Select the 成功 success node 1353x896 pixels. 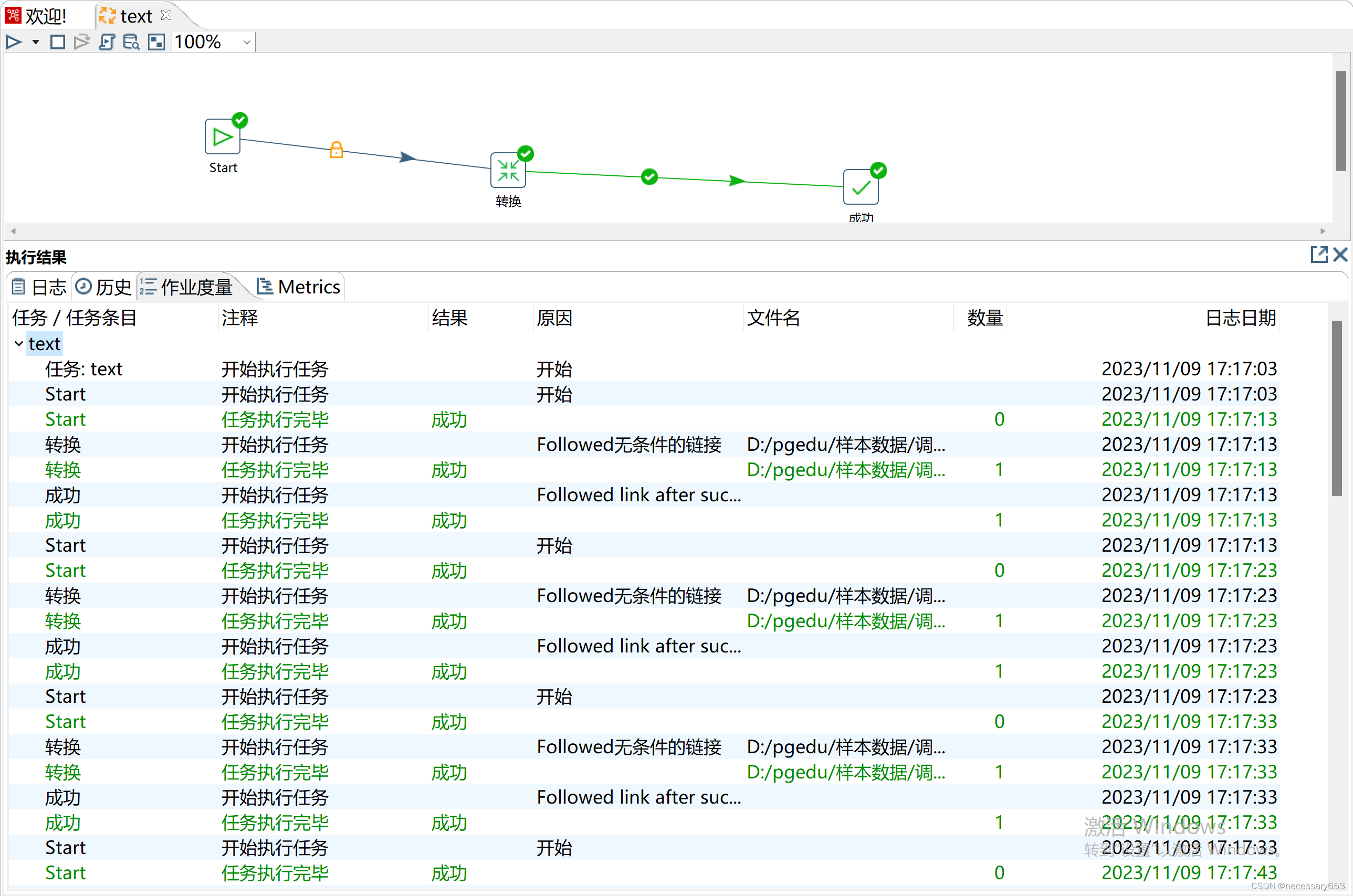click(x=861, y=187)
